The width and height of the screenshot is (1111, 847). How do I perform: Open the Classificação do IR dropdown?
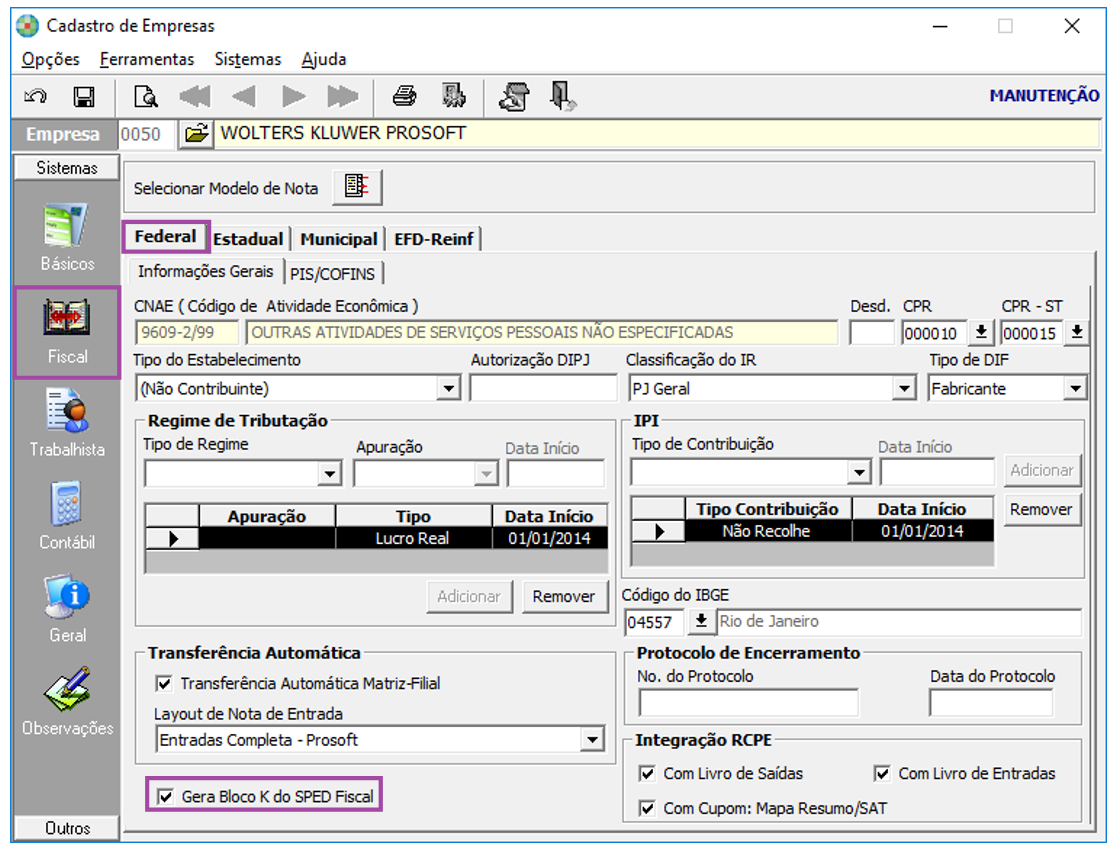coord(905,388)
